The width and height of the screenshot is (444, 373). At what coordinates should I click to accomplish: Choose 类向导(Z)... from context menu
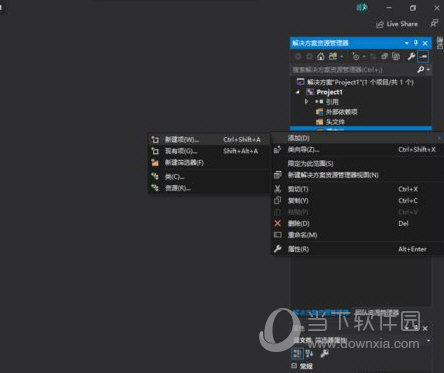pyautogui.click(x=358, y=150)
